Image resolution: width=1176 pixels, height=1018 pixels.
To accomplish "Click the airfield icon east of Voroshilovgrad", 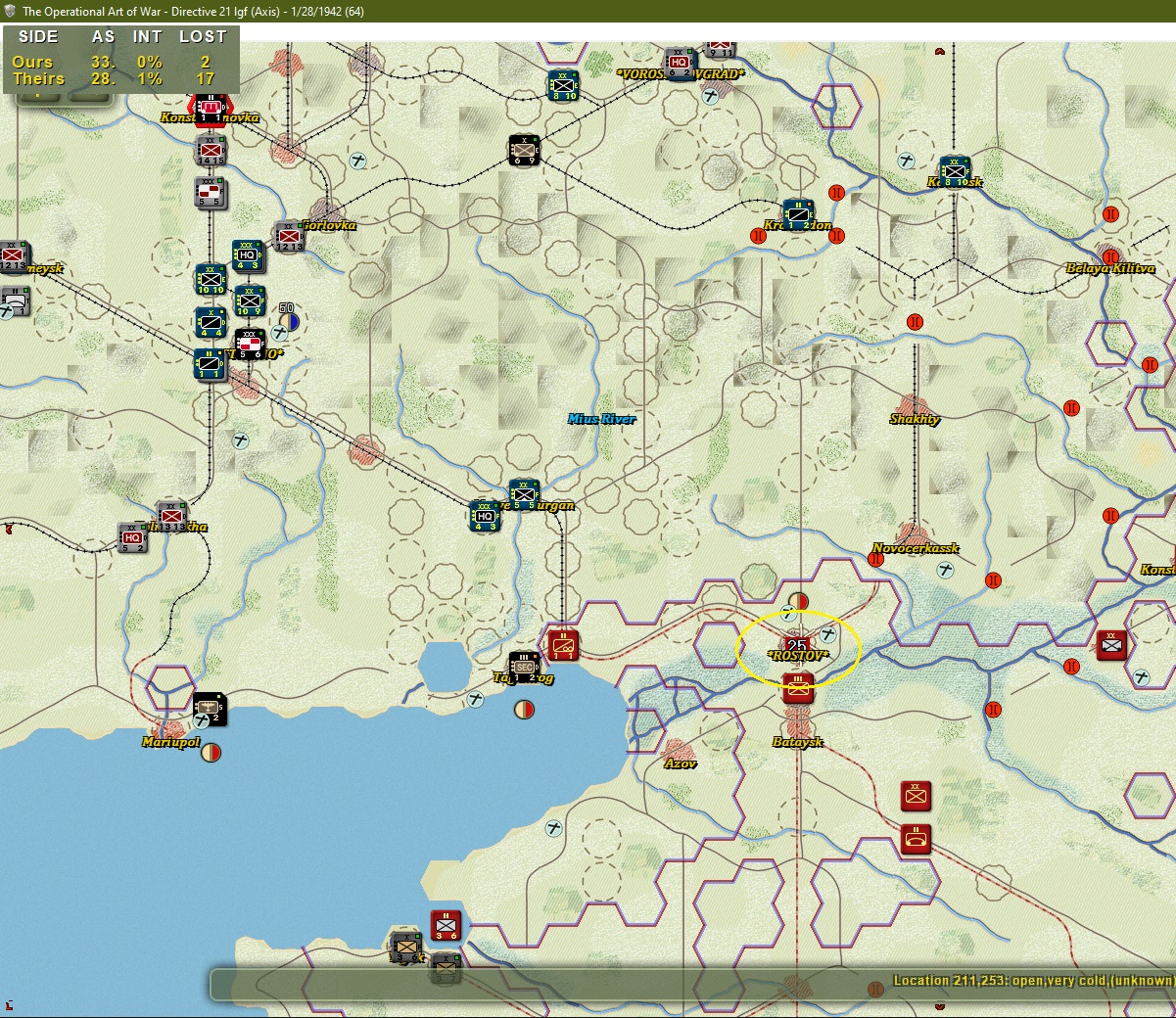I will tap(711, 95).
